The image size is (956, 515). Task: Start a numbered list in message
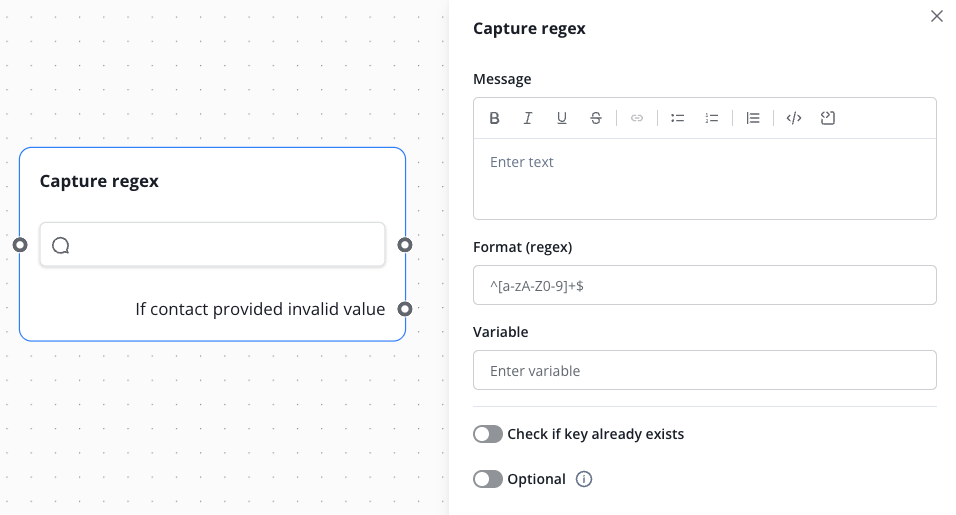(712, 118)
